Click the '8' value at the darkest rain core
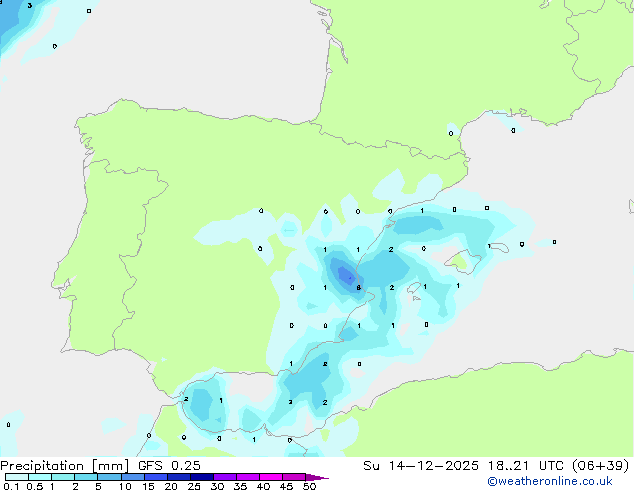Screen dimensions: 634x490 tap(359, 288)
